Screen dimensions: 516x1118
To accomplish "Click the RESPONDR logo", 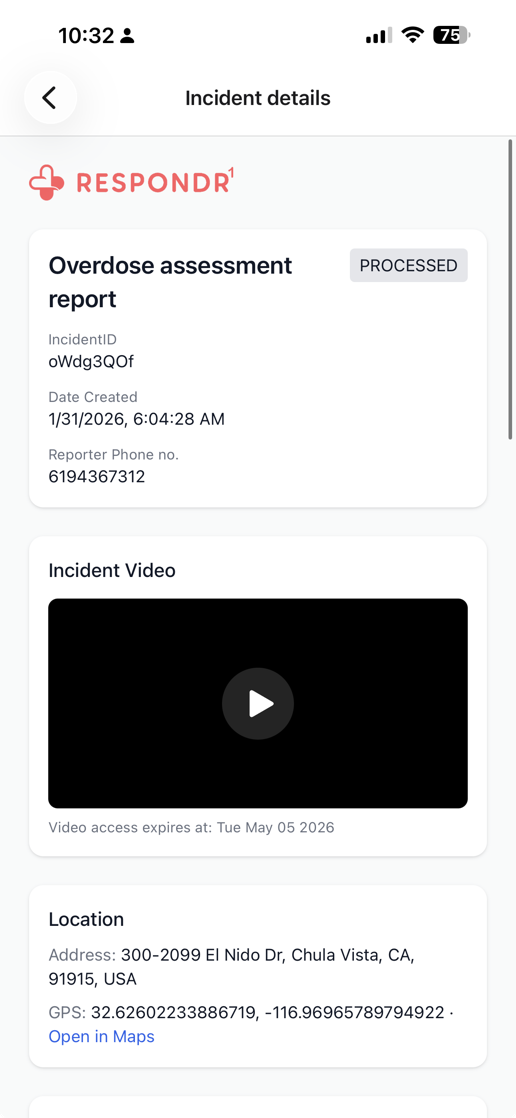I will tap(132, 182).
